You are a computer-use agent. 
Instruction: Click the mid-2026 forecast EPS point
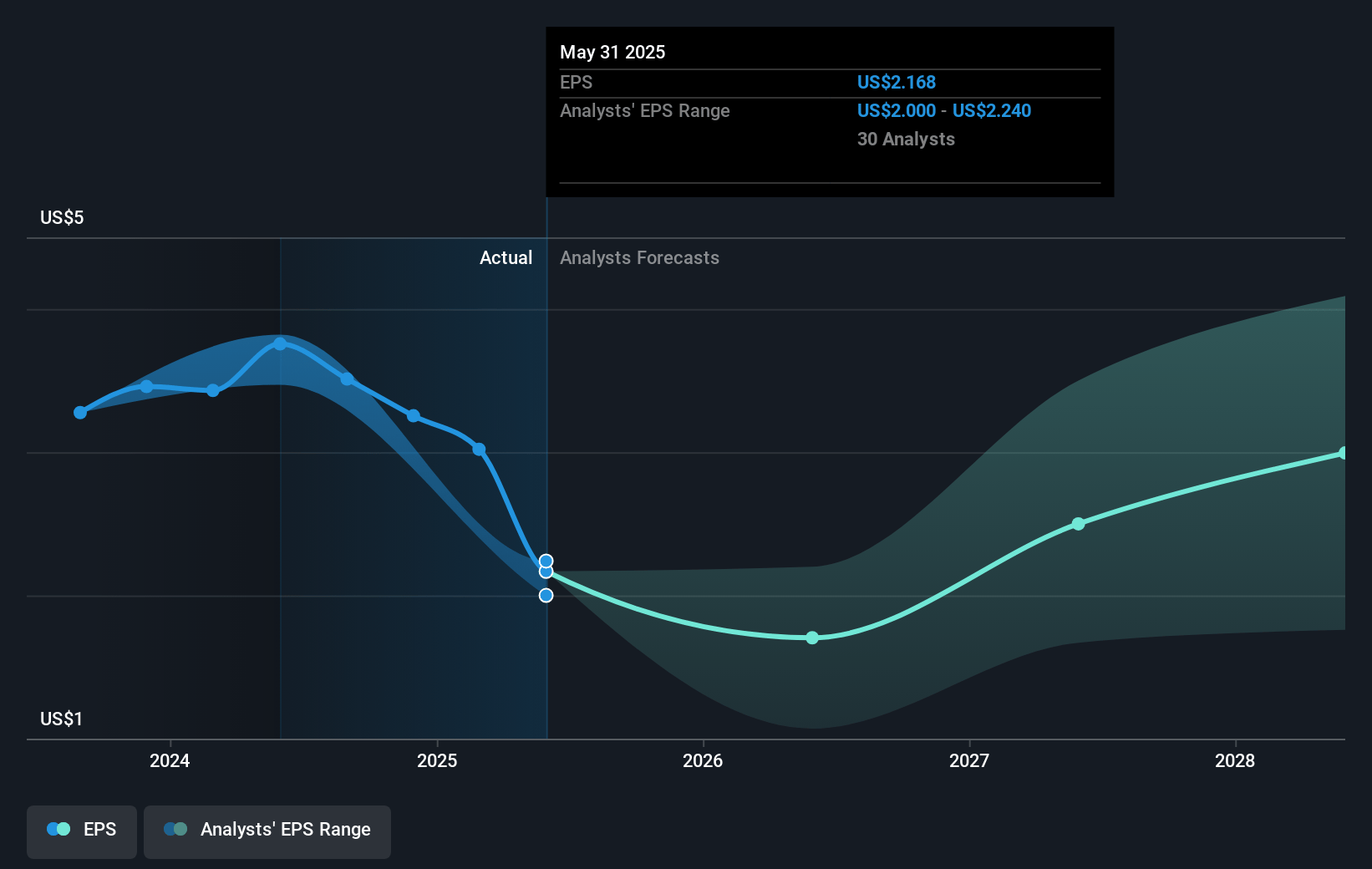812,638
